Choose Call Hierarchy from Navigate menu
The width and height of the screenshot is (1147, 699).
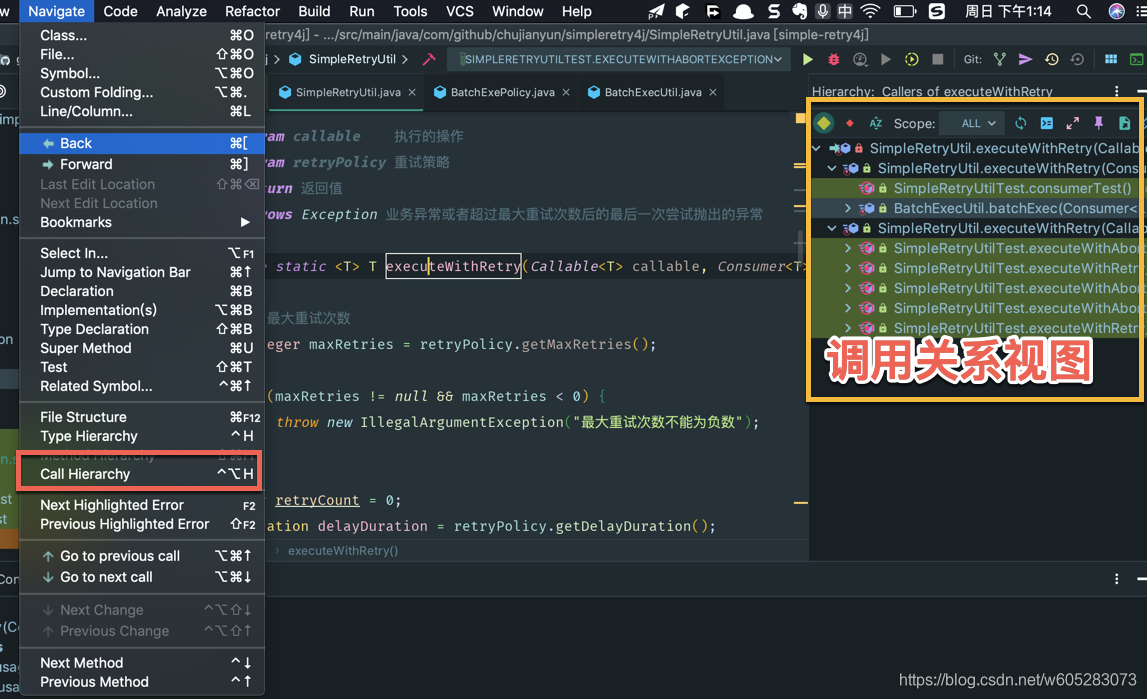(x=140, y=474)
